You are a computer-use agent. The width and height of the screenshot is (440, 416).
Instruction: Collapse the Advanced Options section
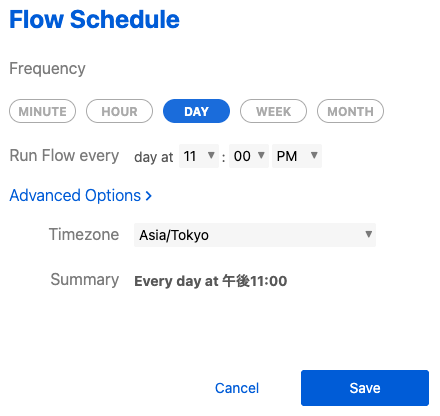point(80,196)
